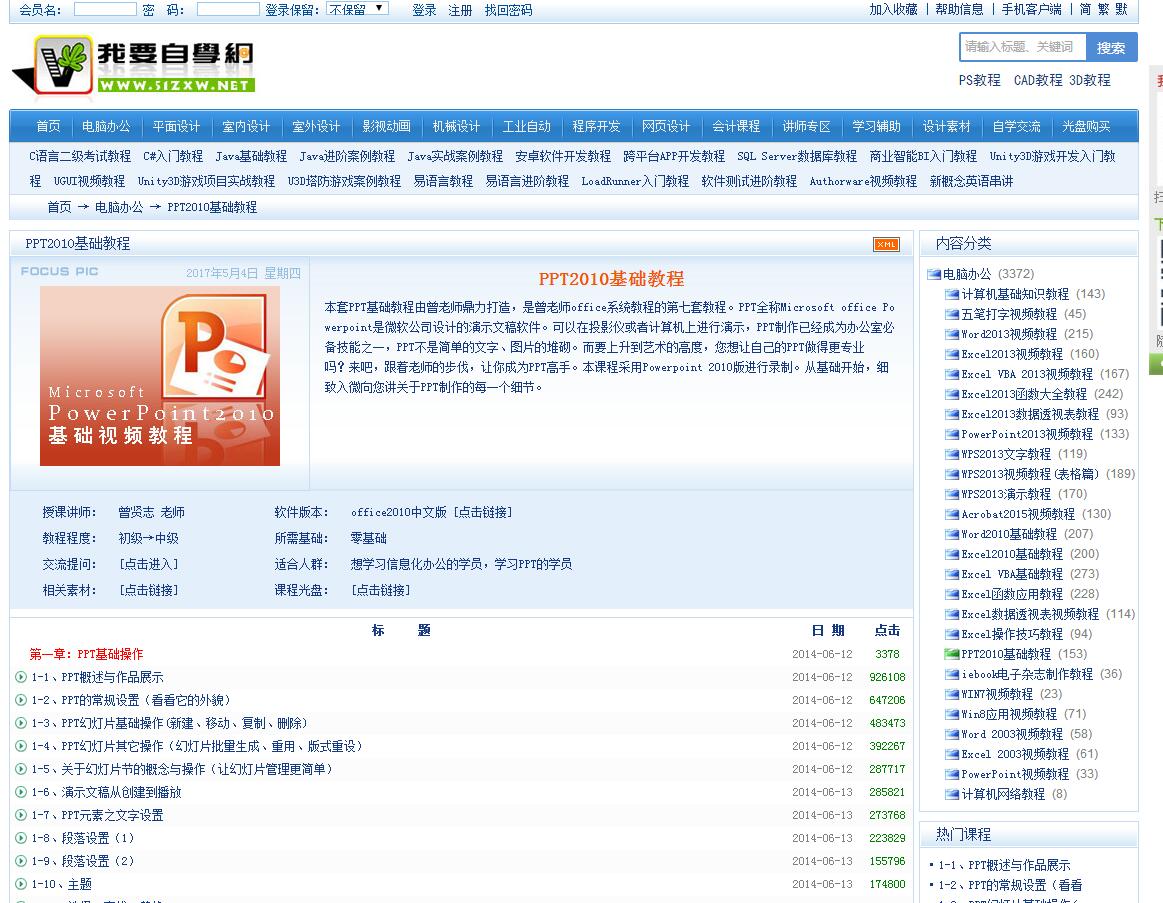The image size is (1163, 903).
Task: Click the 密码 password field
Action: click(x=228, y=9)
